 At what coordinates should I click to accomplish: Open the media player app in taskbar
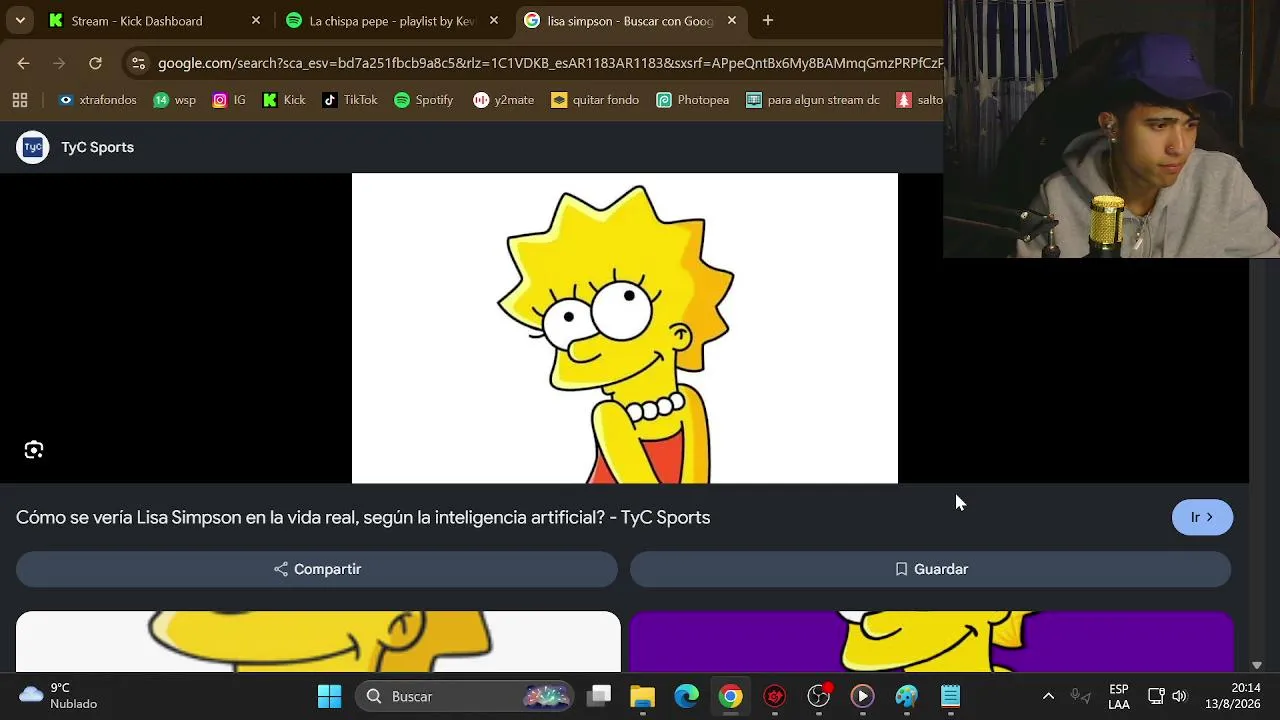pos(862,696)
